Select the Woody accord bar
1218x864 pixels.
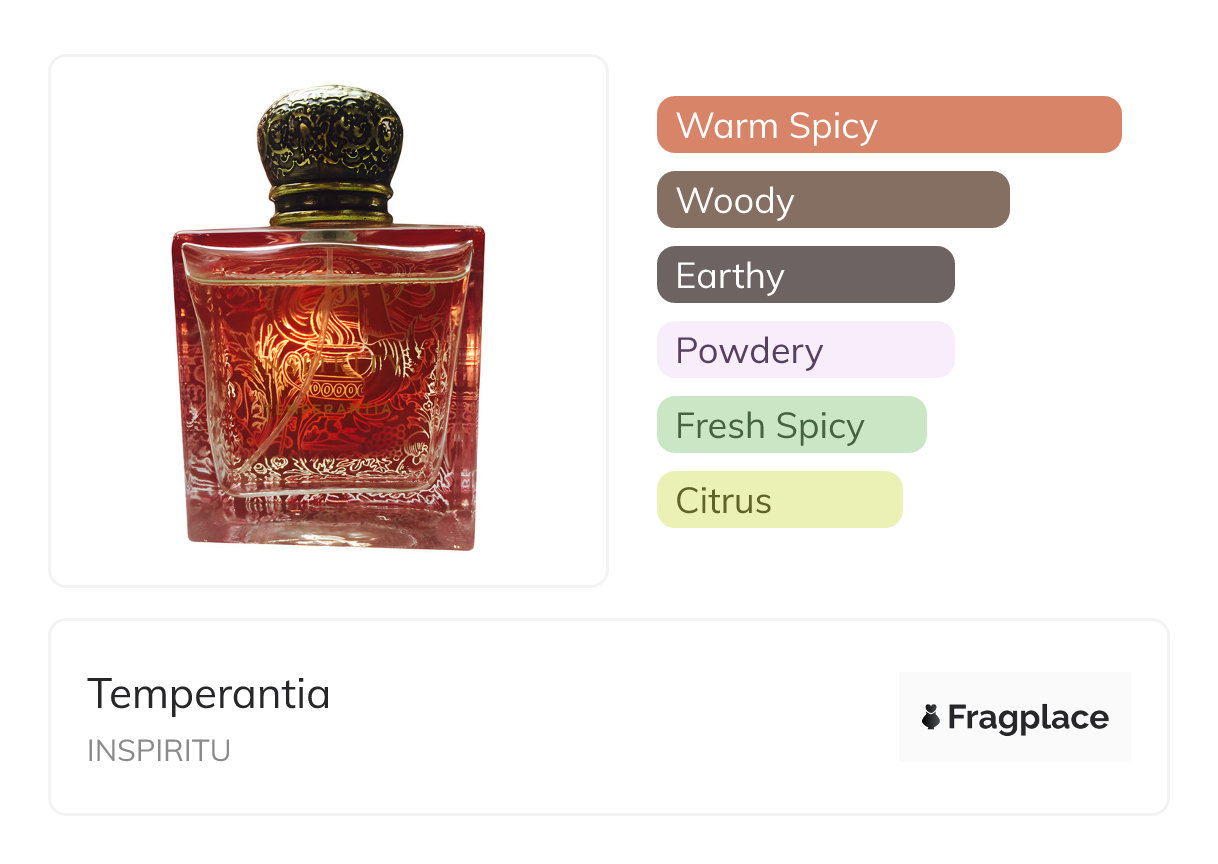[x=833, y=200]
